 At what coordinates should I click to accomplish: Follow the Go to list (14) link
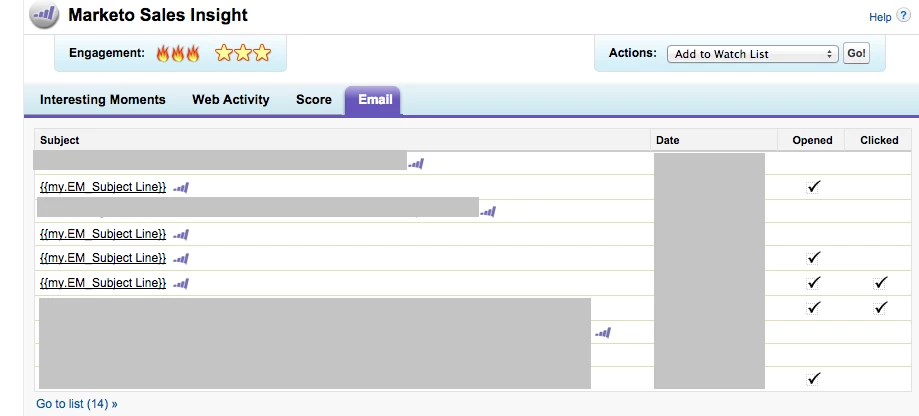77,404
